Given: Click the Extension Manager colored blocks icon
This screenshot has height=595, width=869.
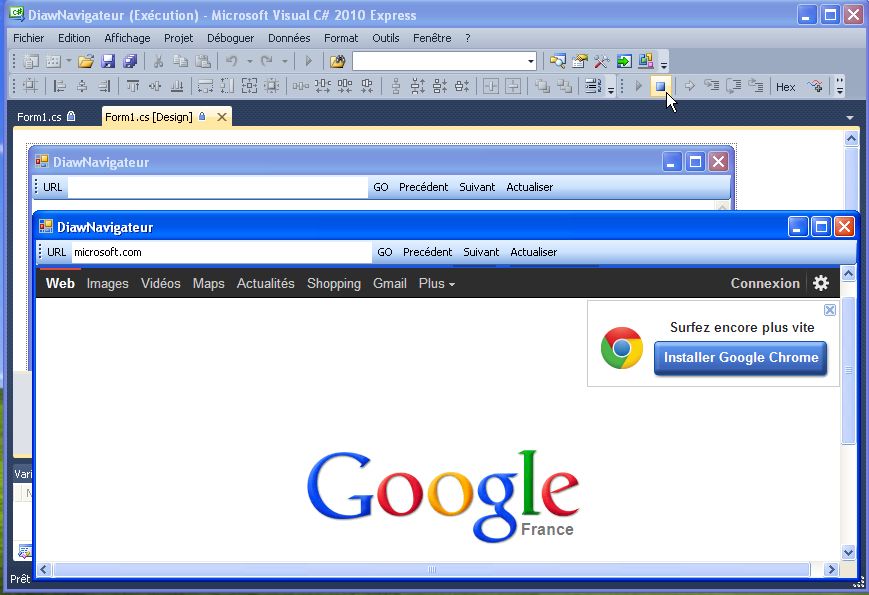Looking at the screenshot, I should click(x=646, y=61).
